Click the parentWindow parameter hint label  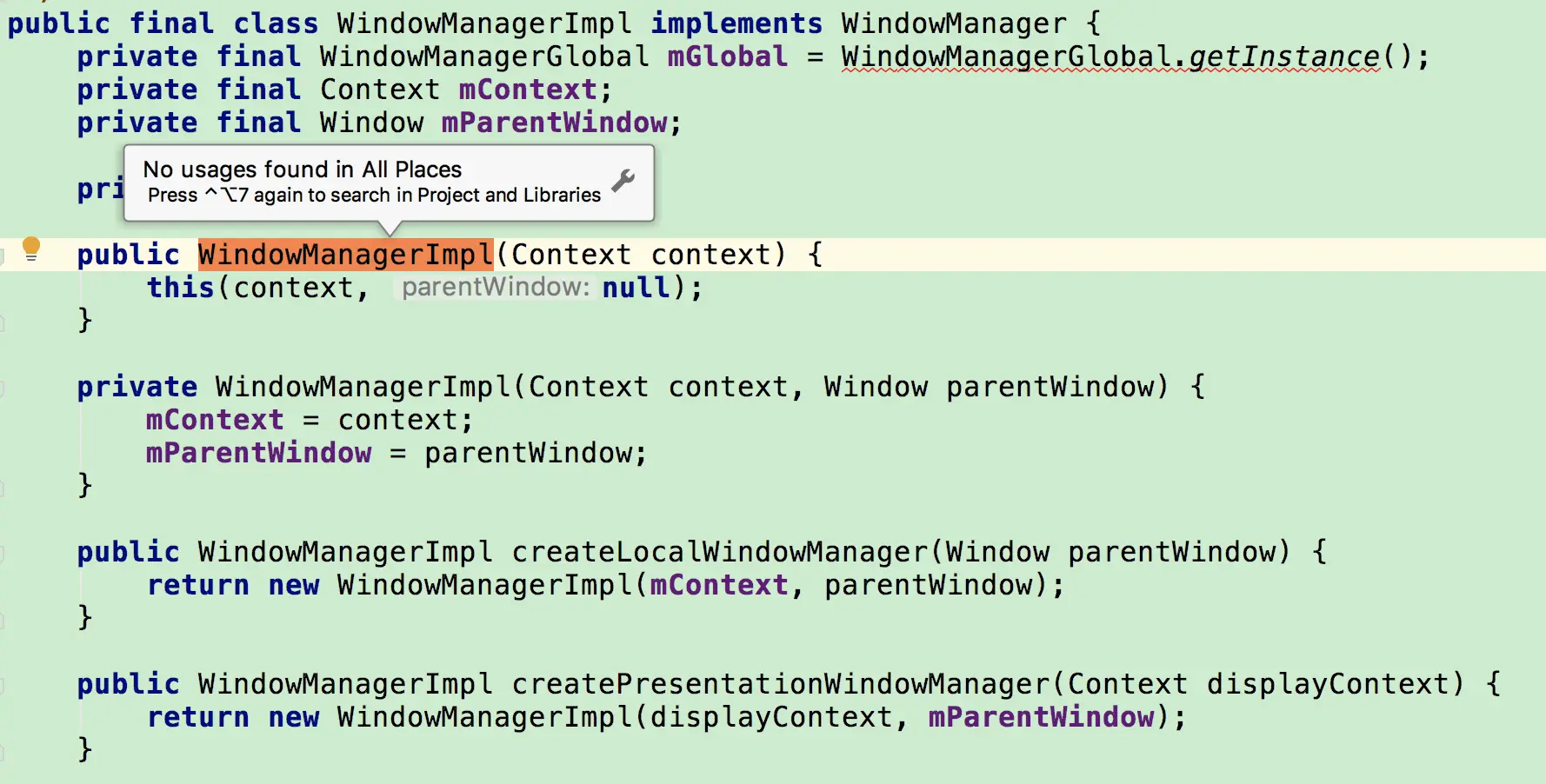click(495, 288)
